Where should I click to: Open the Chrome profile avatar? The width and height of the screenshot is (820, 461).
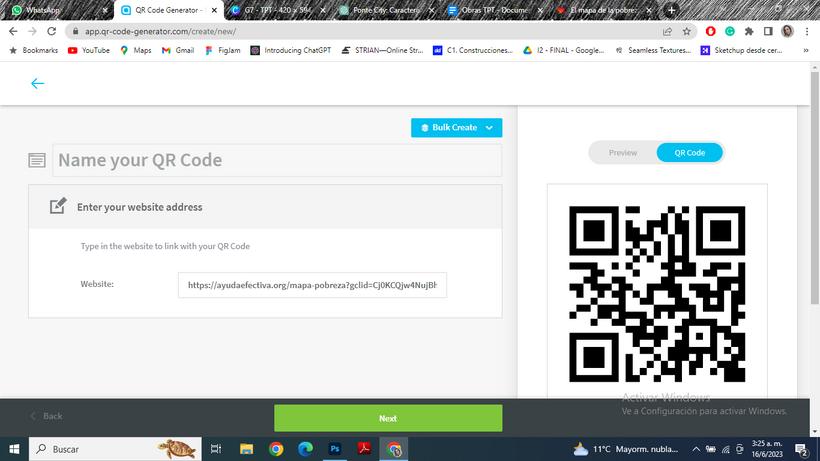coord(788,31)
